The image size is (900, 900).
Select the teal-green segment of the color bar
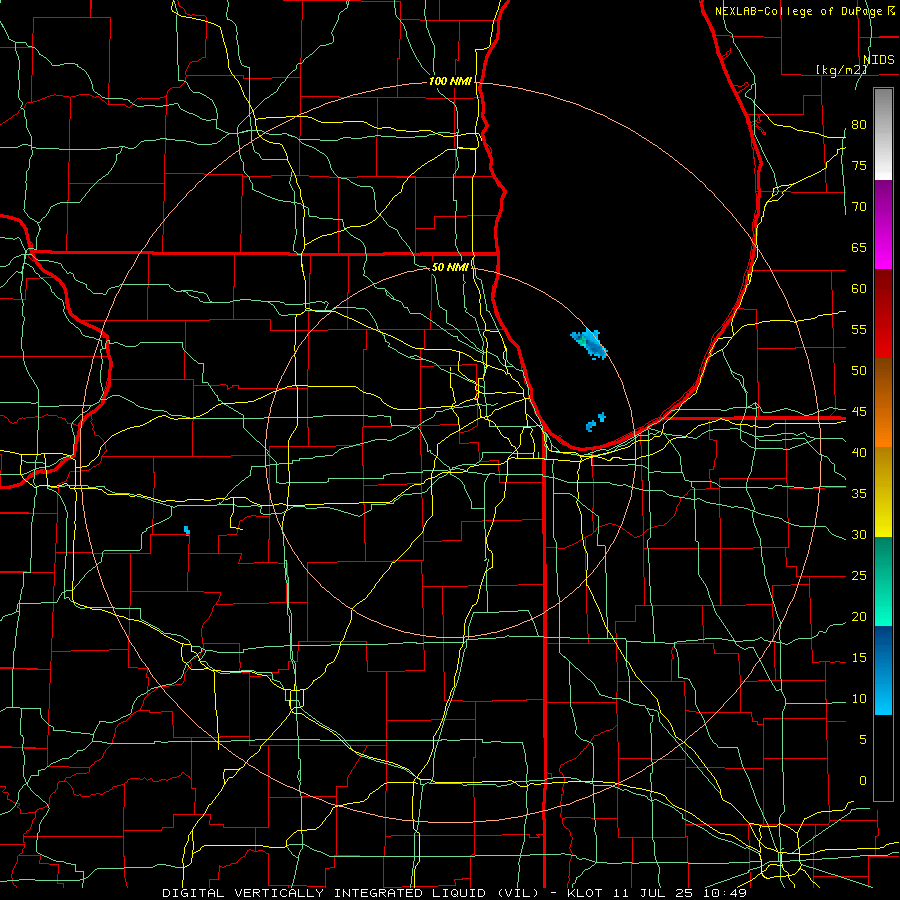(883, 581)
